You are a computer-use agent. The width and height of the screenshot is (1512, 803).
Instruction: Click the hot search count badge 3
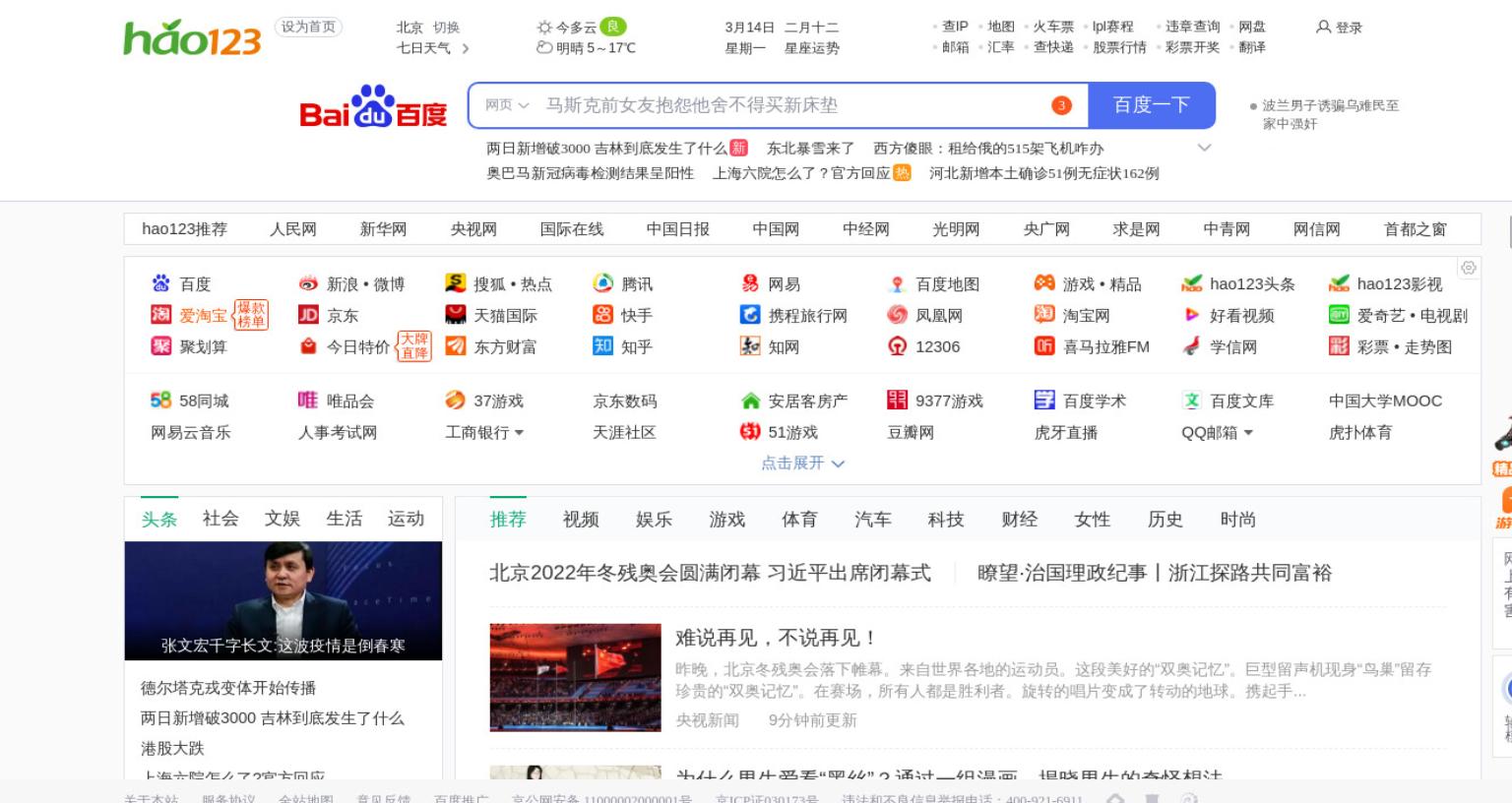[x=1061, y=105]
